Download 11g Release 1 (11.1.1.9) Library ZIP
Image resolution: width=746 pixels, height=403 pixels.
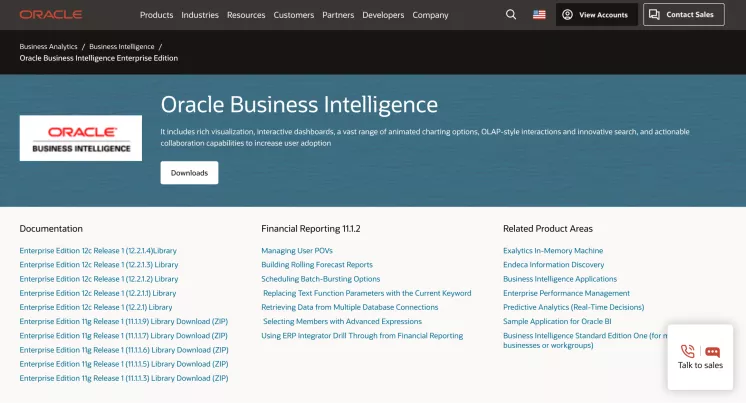124,321
